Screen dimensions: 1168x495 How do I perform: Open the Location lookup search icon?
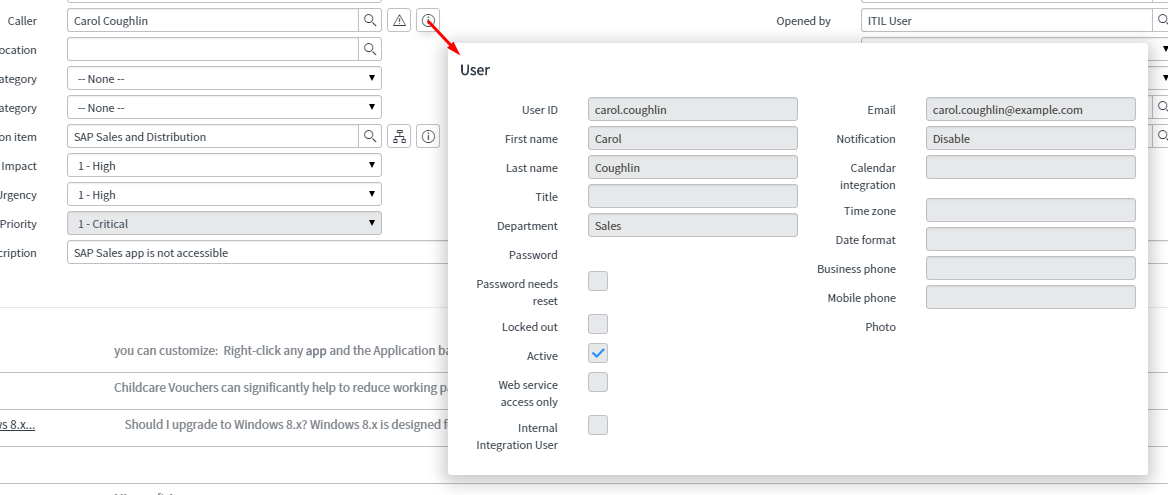coord(370,49)
